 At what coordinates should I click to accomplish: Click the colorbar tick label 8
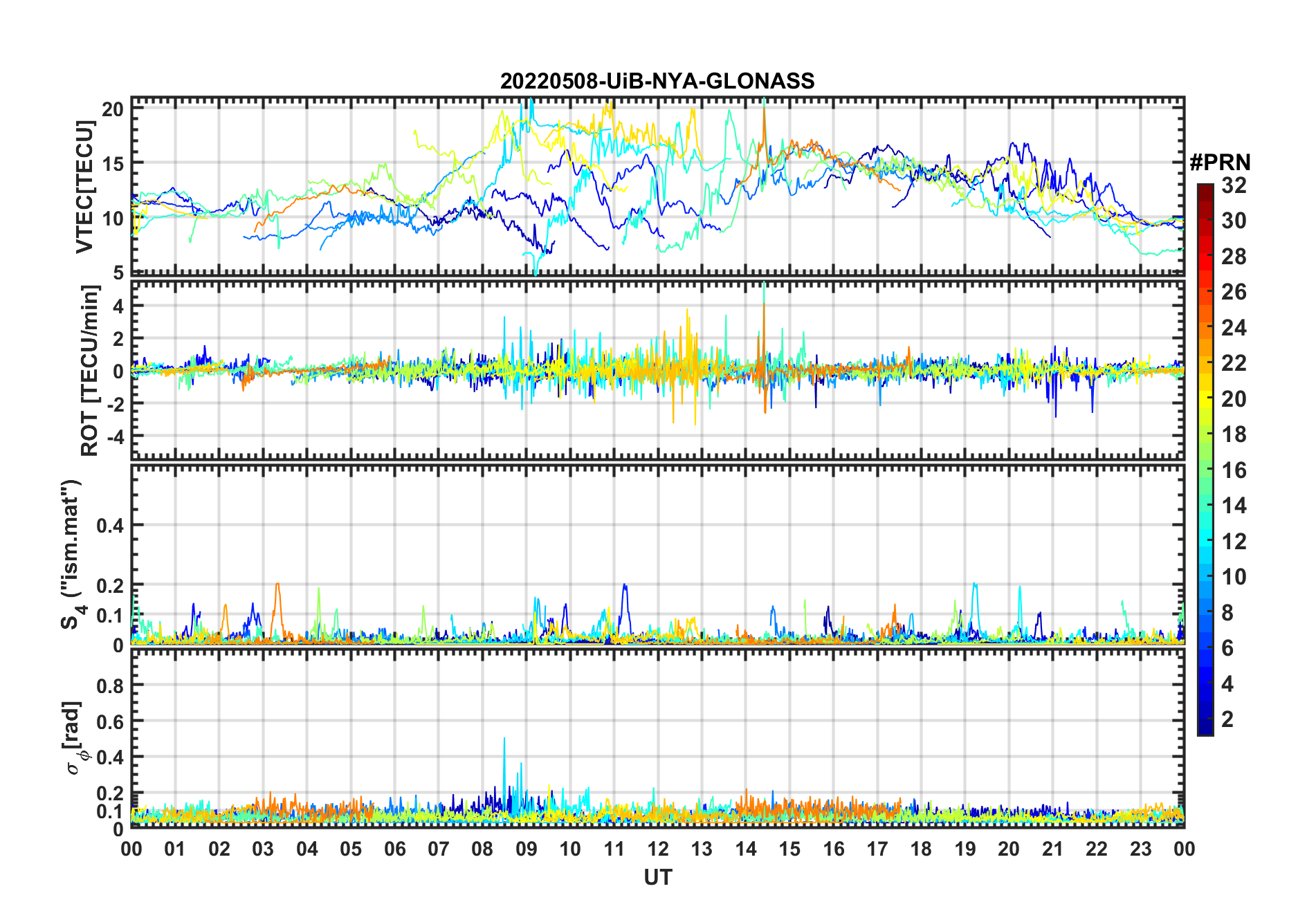[x=1227, y=613]
